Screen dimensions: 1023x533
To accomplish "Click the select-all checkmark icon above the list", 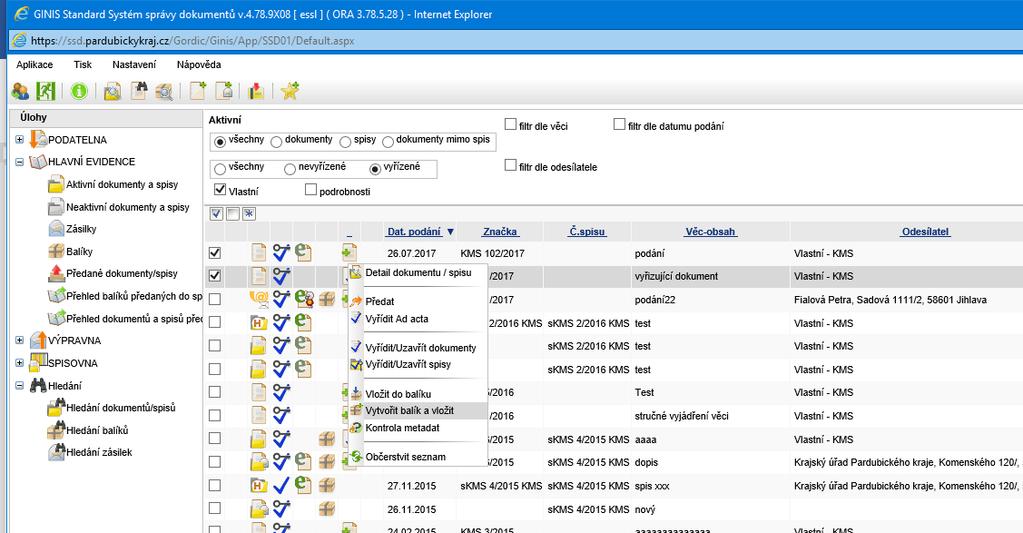I will coord(217,213).
